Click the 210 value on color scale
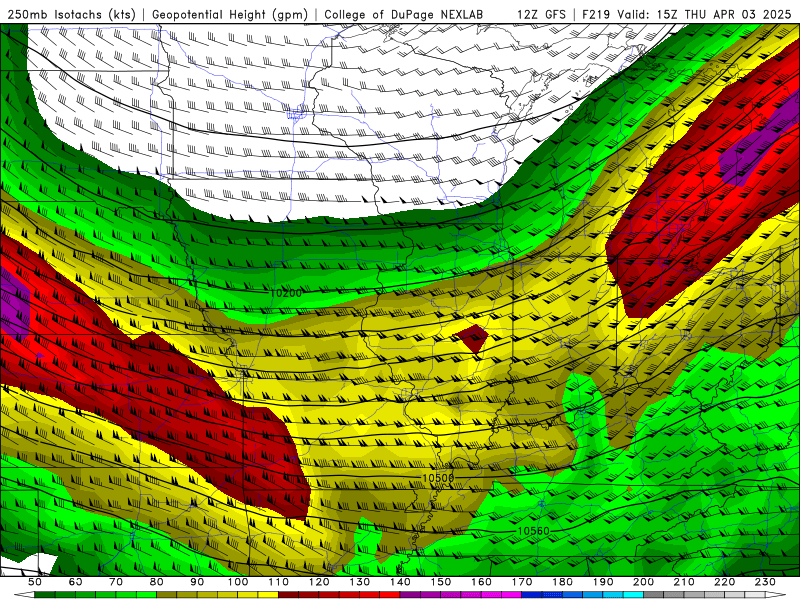This screenshot has width=800, height=600. (684, 582)
